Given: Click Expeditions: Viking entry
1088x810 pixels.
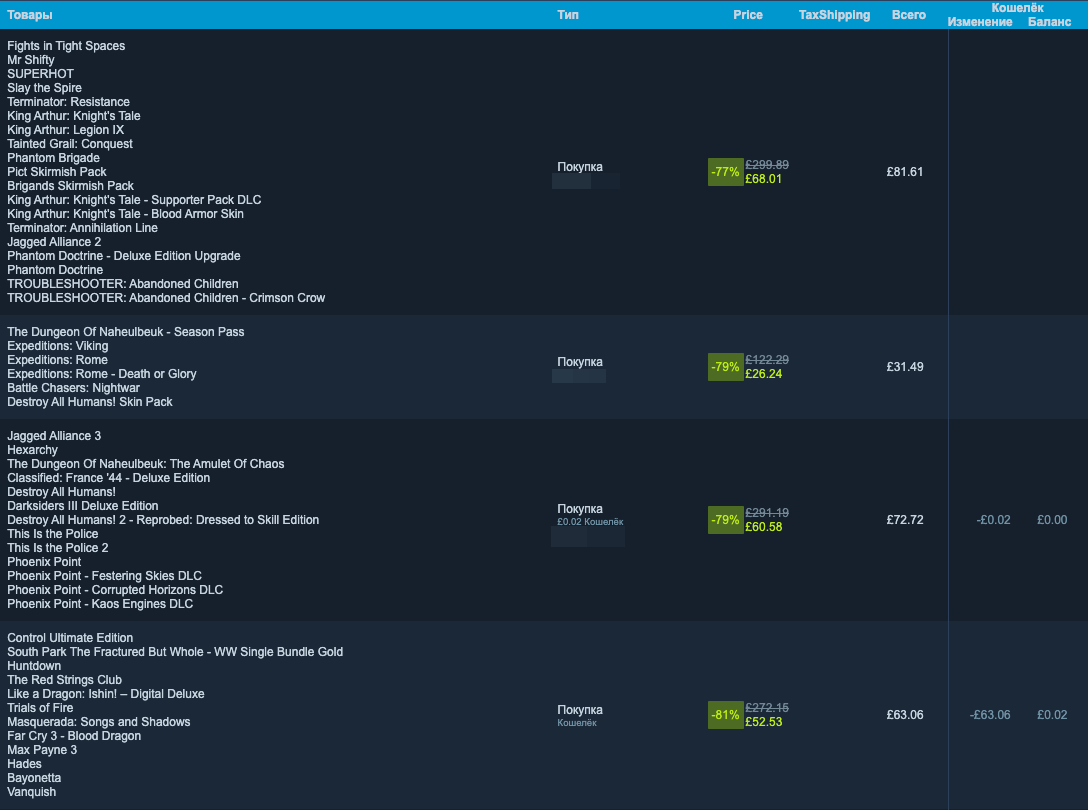Looking at the screenshot, I should [58, 346].
